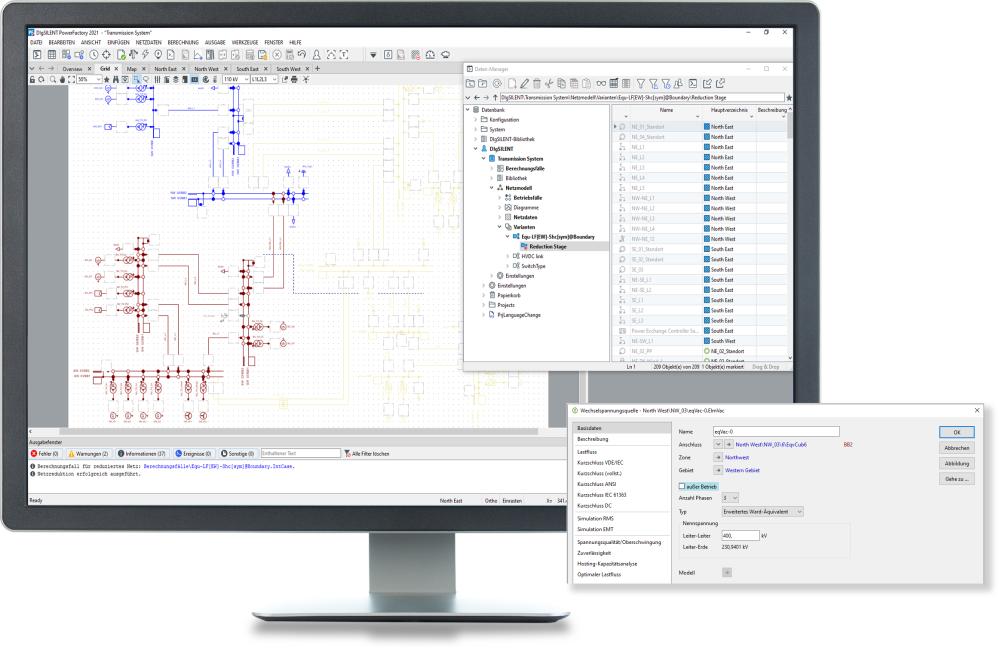This screenshot has height=667, width=1000.
Task: Open the BERECHNUNG menu
Action: click(x=183, y=42)
